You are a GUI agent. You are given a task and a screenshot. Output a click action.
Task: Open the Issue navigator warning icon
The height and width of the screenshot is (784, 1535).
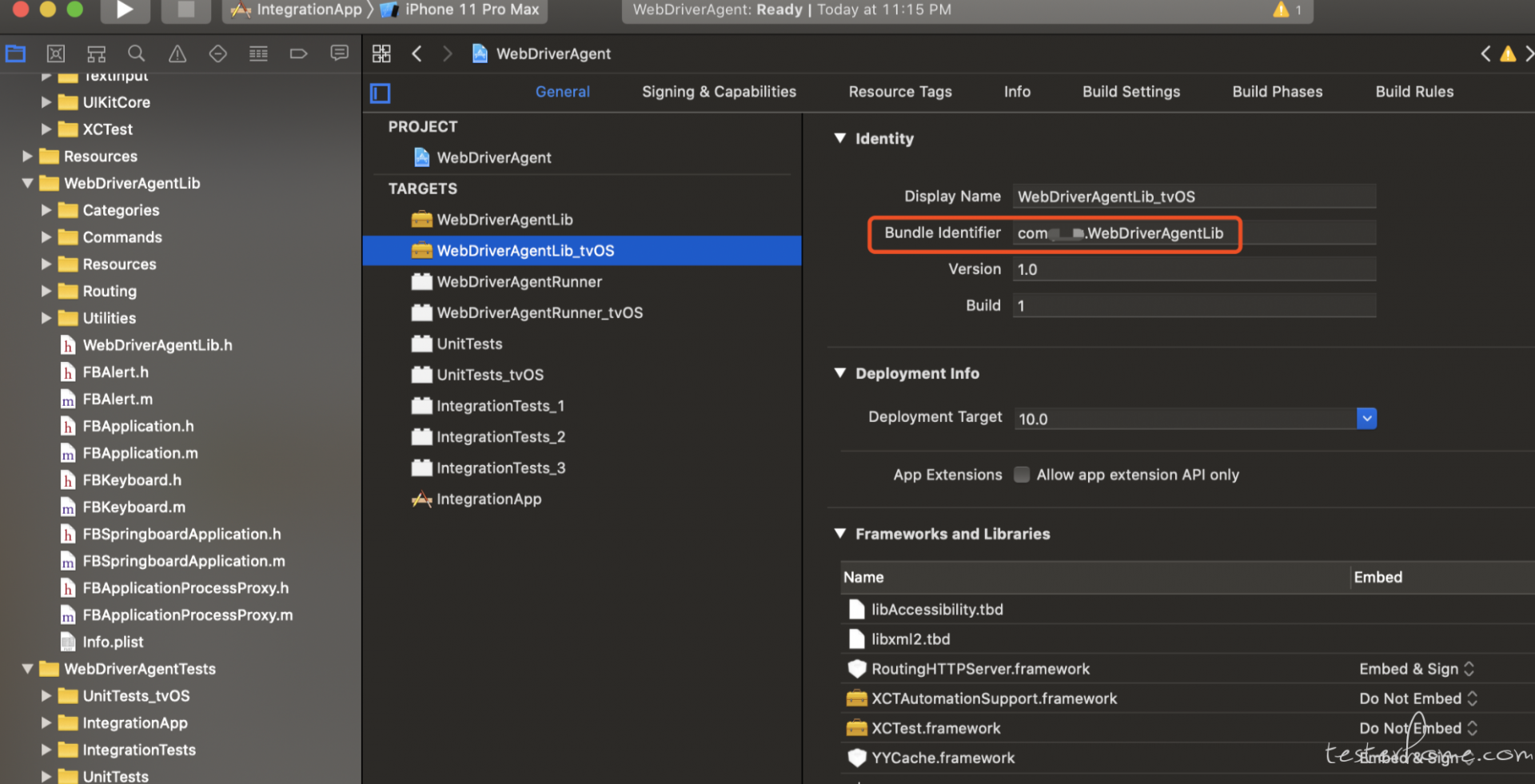coord(177,54)
